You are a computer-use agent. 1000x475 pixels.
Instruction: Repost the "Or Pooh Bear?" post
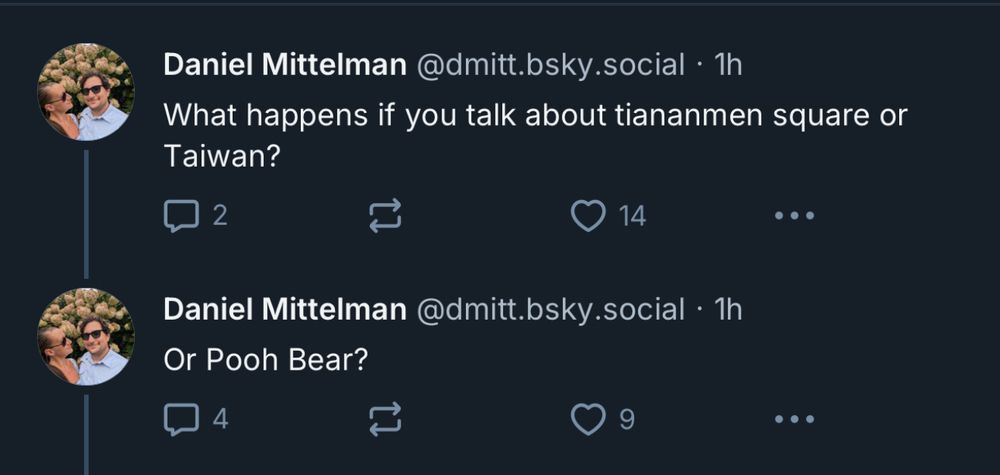coord(386,418)
